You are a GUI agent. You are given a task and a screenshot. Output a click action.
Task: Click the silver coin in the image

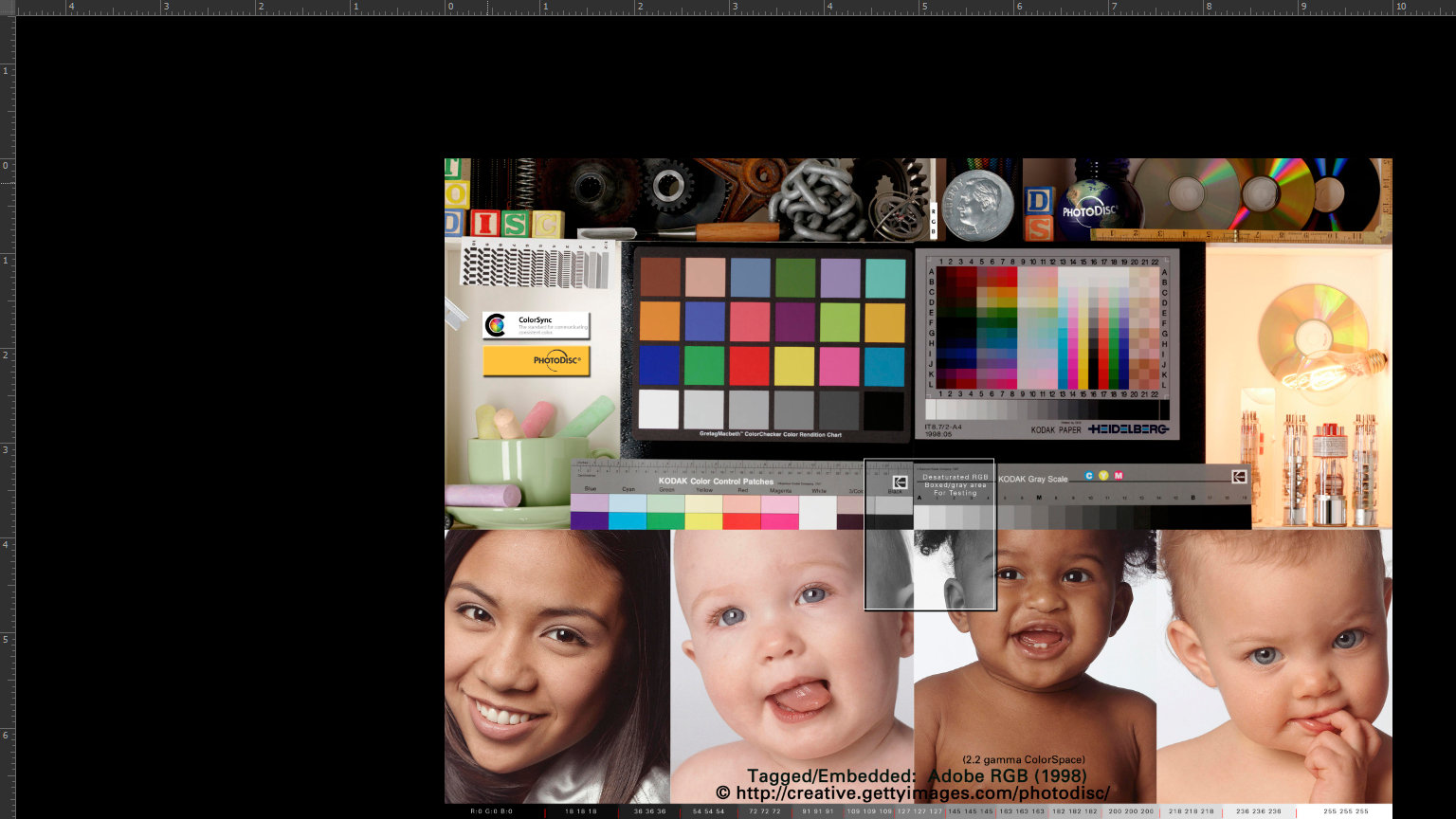click(978, 205)
